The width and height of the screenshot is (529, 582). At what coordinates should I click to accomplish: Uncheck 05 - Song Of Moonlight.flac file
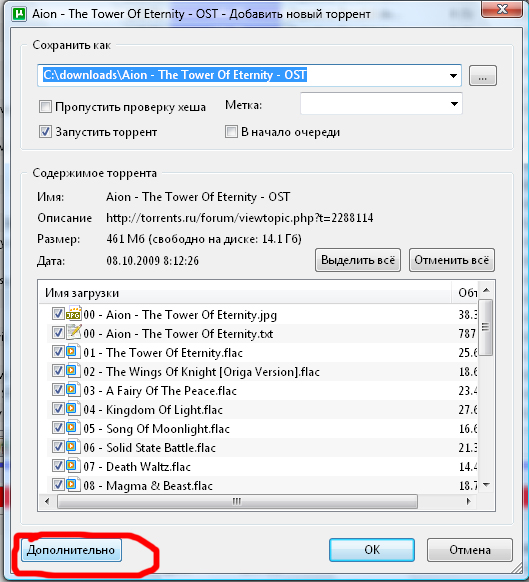58,428
